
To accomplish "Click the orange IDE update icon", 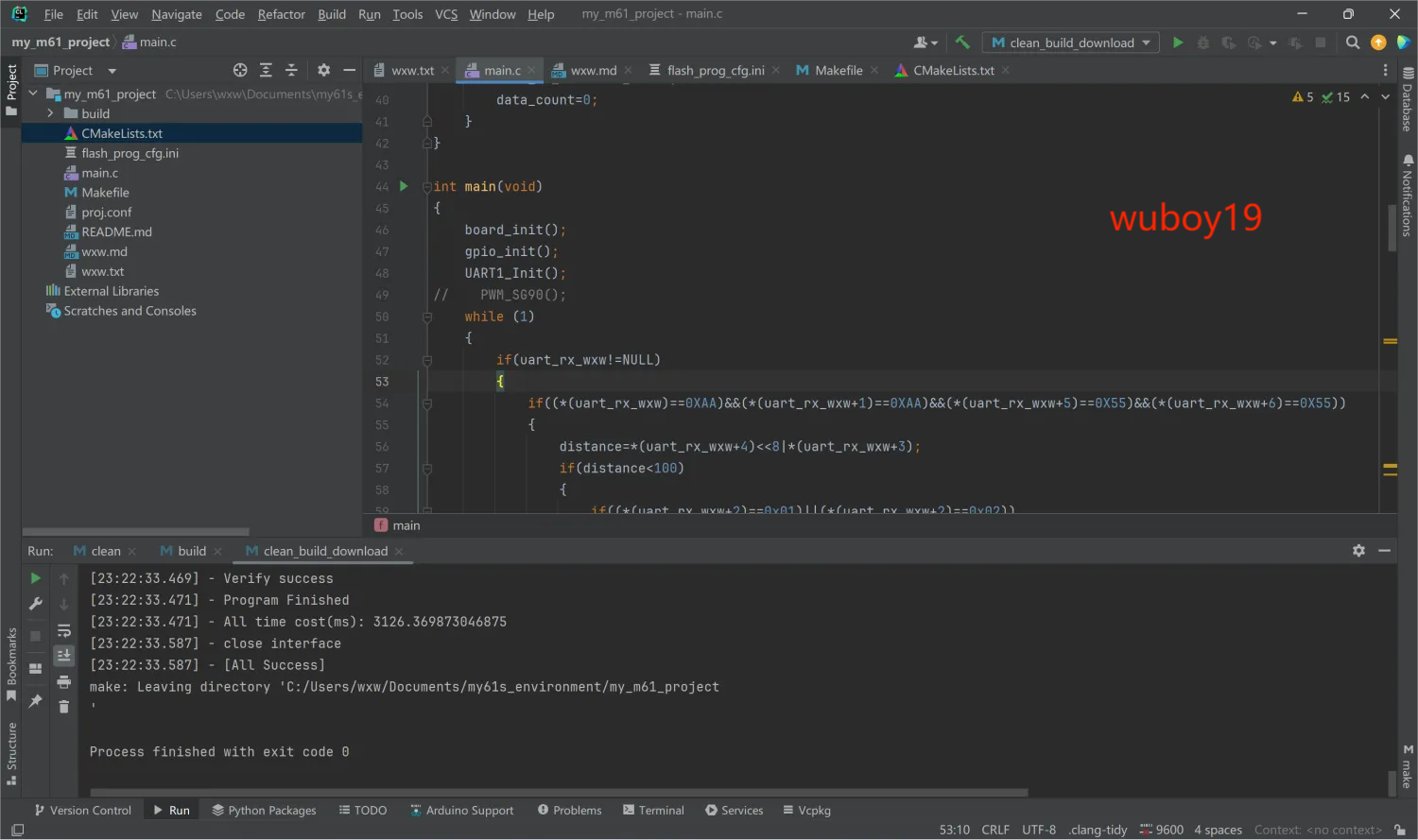I will tap(1378, 43).
